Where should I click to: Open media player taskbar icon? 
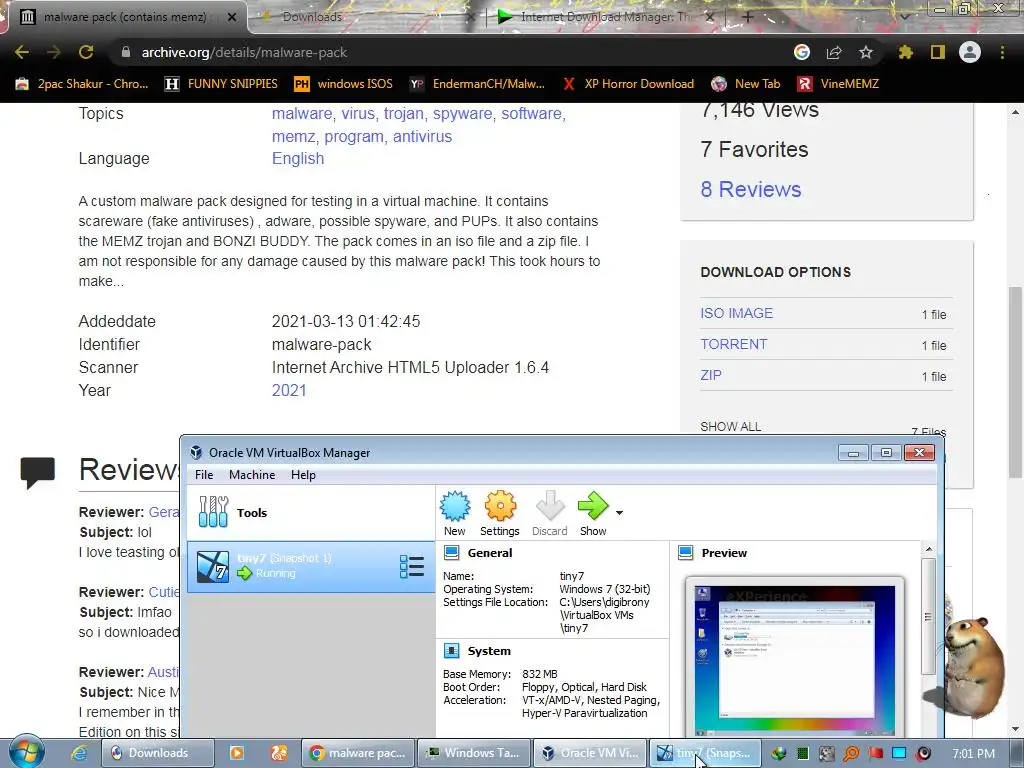click(237, 753)
